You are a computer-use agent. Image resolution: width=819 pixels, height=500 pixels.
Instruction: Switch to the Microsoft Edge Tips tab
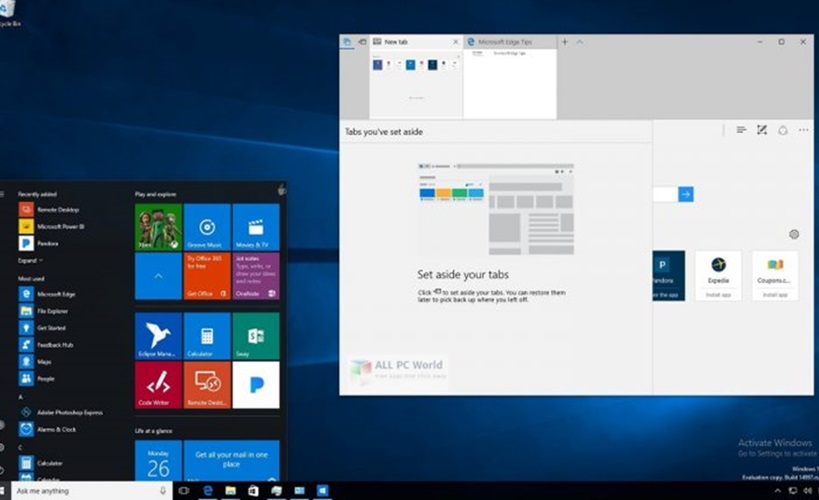(x=509, y=42)
